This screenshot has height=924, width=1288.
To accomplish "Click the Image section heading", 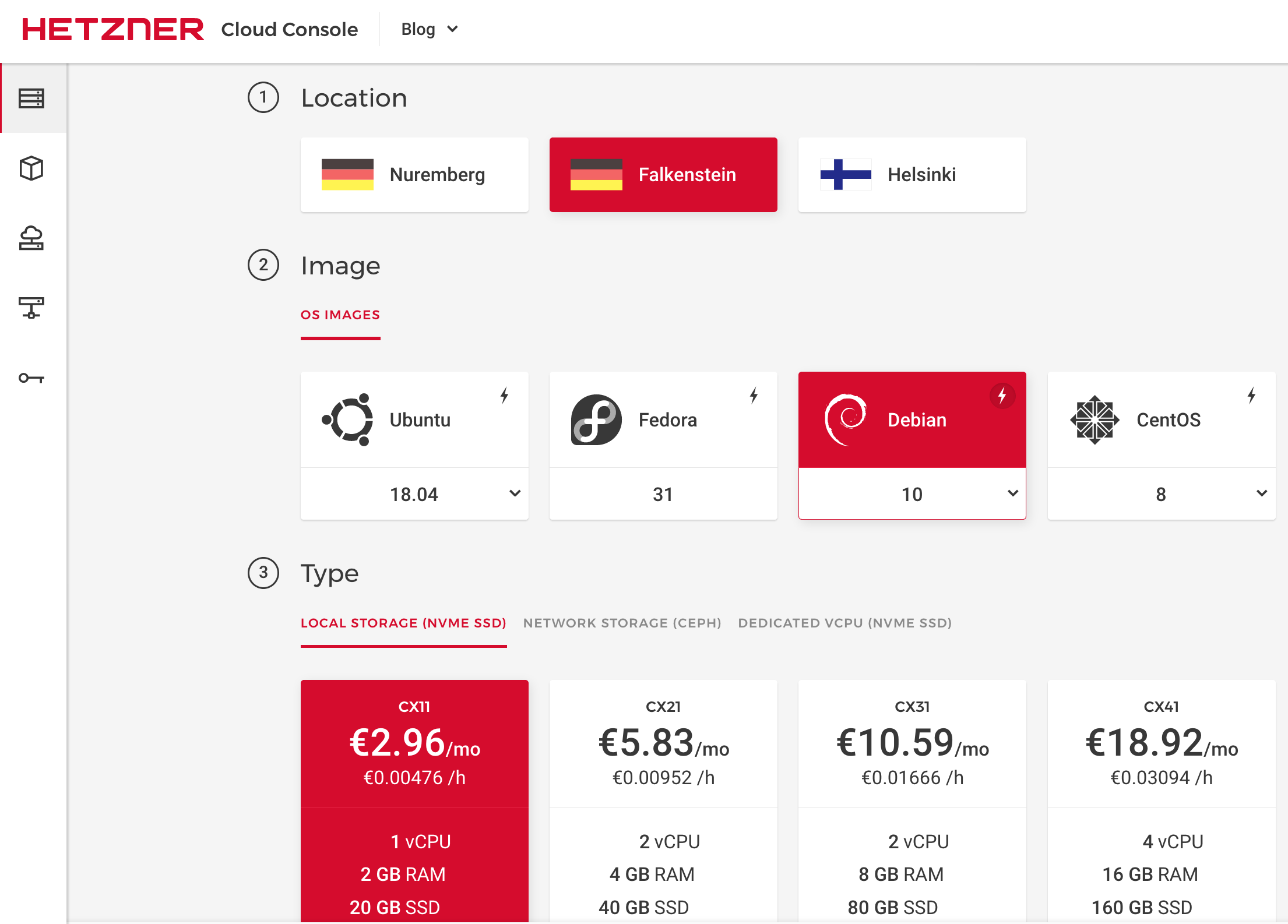I will (341, 266).
